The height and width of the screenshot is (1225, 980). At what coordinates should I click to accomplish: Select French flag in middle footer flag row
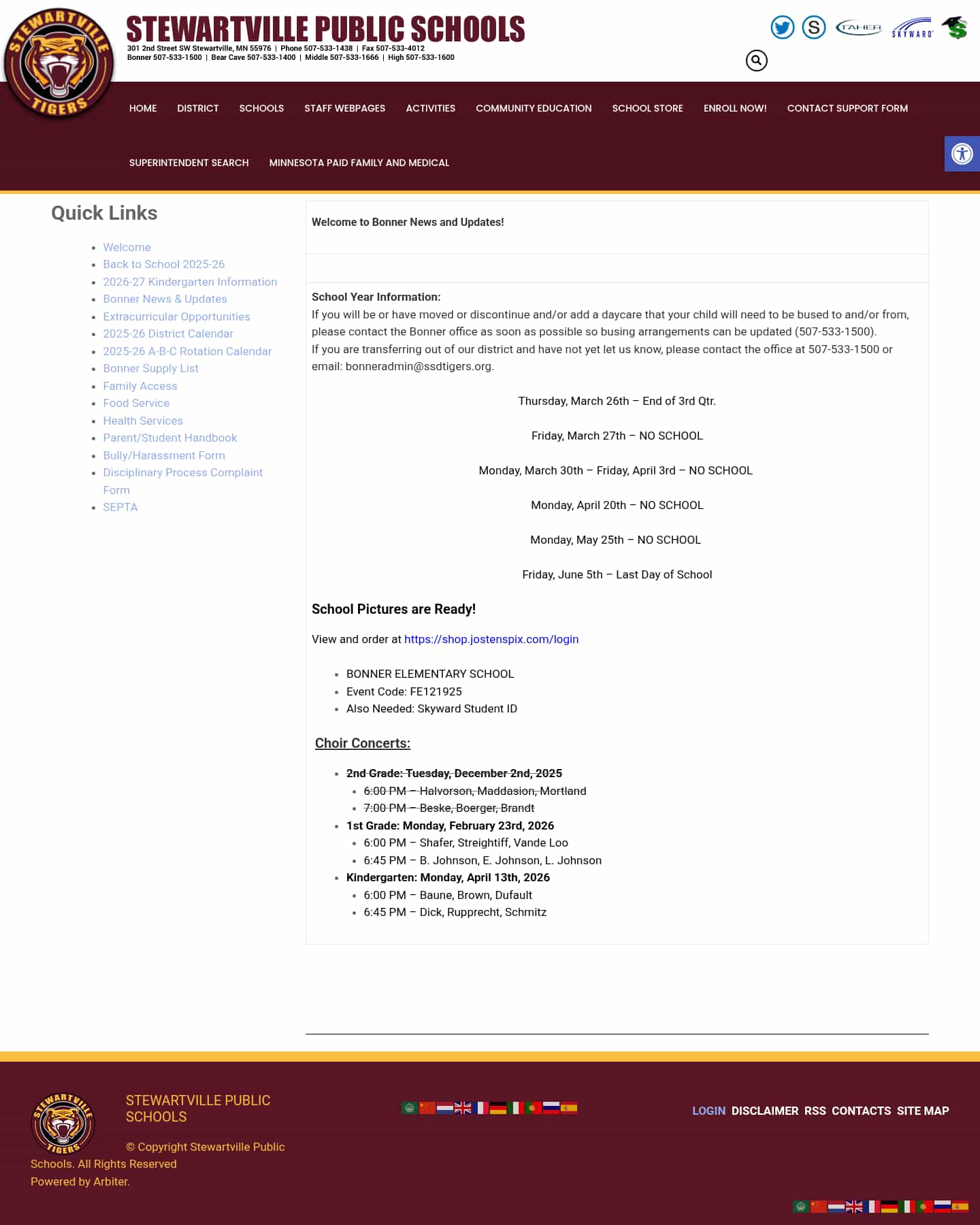point(480,1108)
